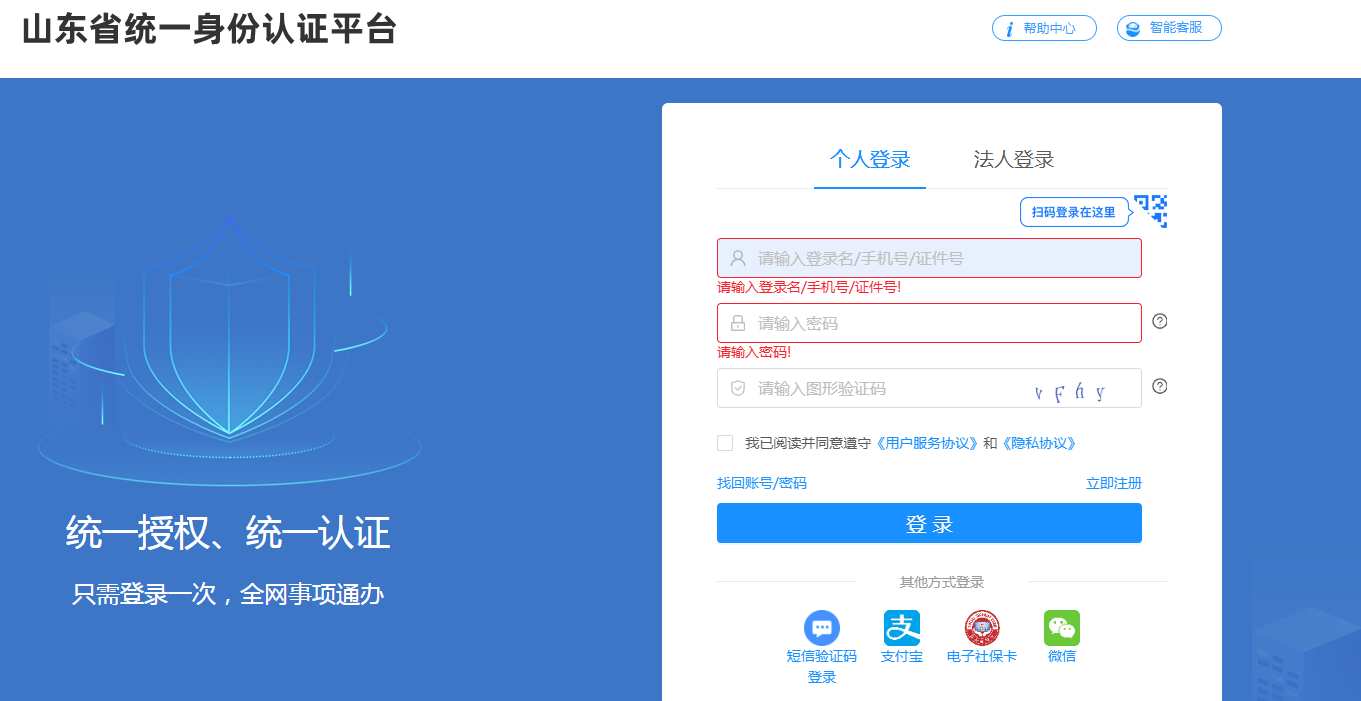Switch to 个人登录 tab
This screenshot has width=1361, height=701.
click(870, 160)
